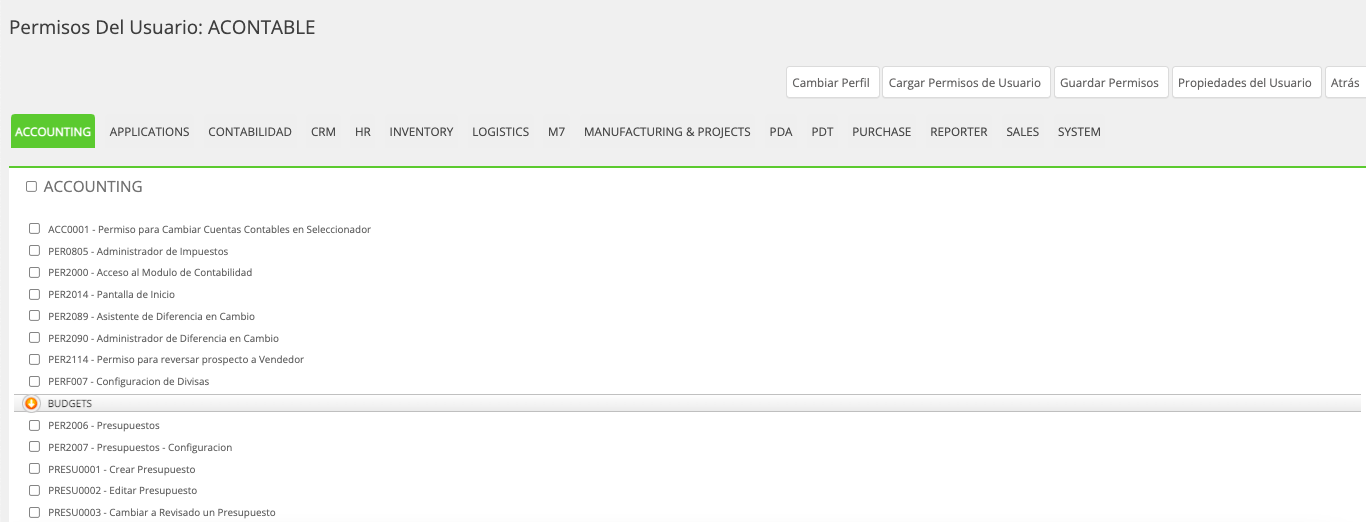Go back with the Atrás button
Screen dimensions: 1366x522
pyautogui.click(x=1345, y=82)
